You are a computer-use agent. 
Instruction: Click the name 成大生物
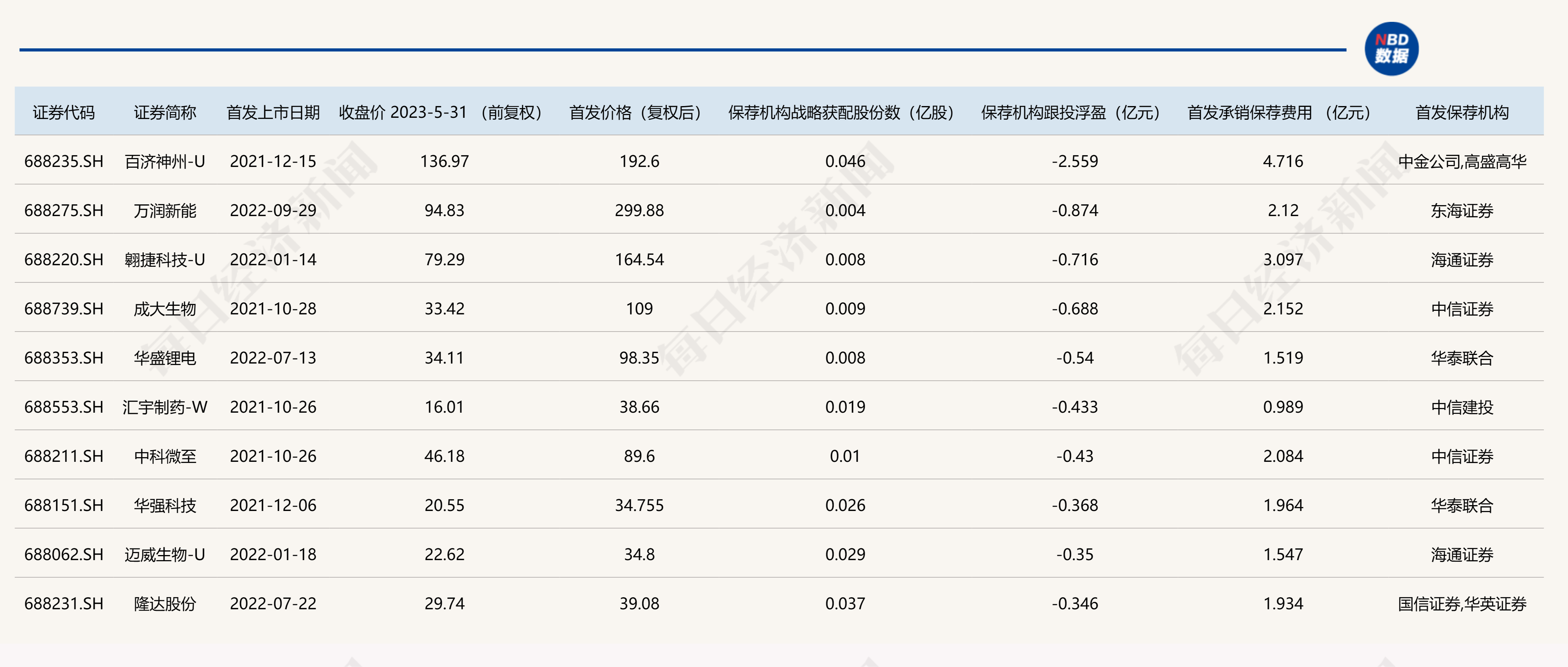[165, 309]
